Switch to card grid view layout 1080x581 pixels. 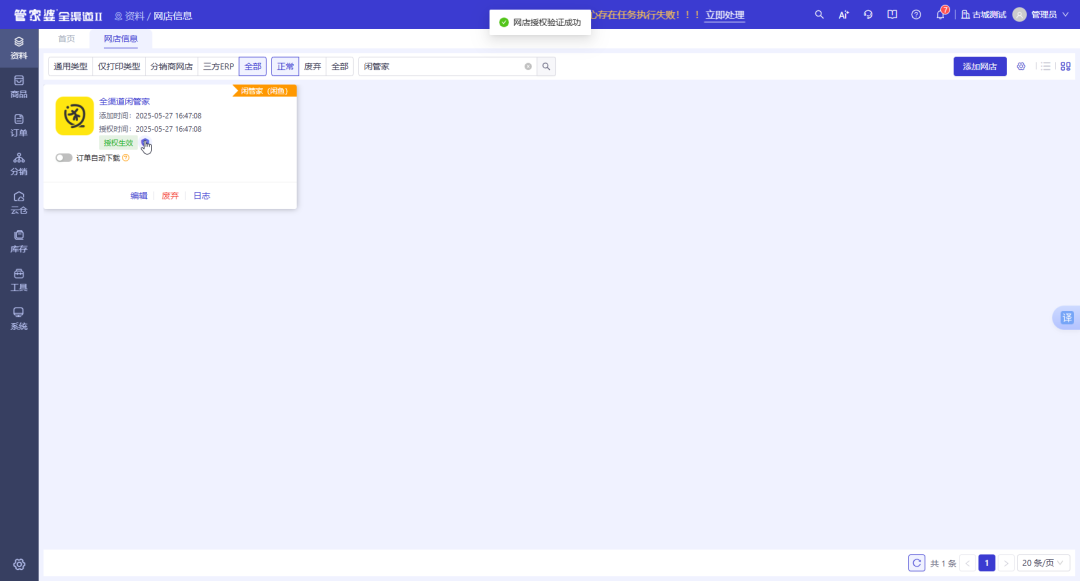point(1066,66)
